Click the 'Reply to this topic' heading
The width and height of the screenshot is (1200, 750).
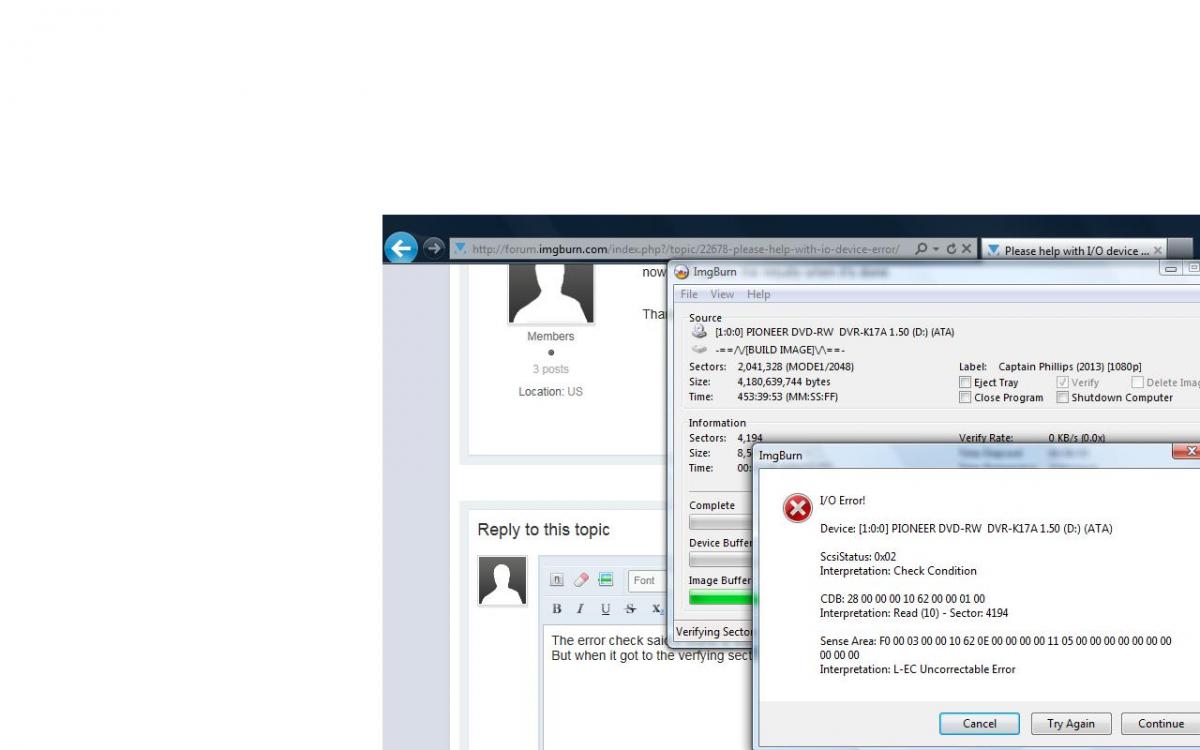(543, 530)
